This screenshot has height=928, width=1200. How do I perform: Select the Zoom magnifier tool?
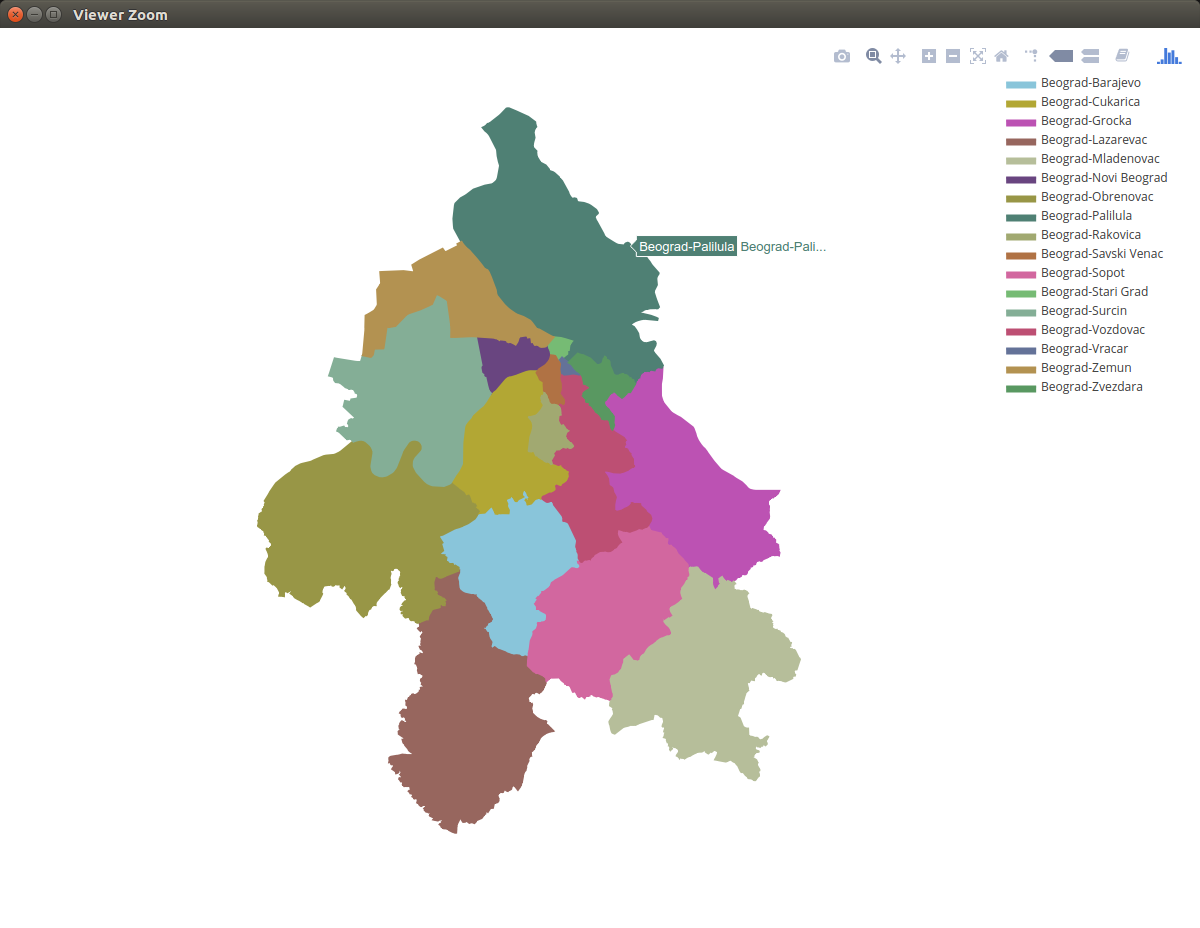[x=873, y=56]
